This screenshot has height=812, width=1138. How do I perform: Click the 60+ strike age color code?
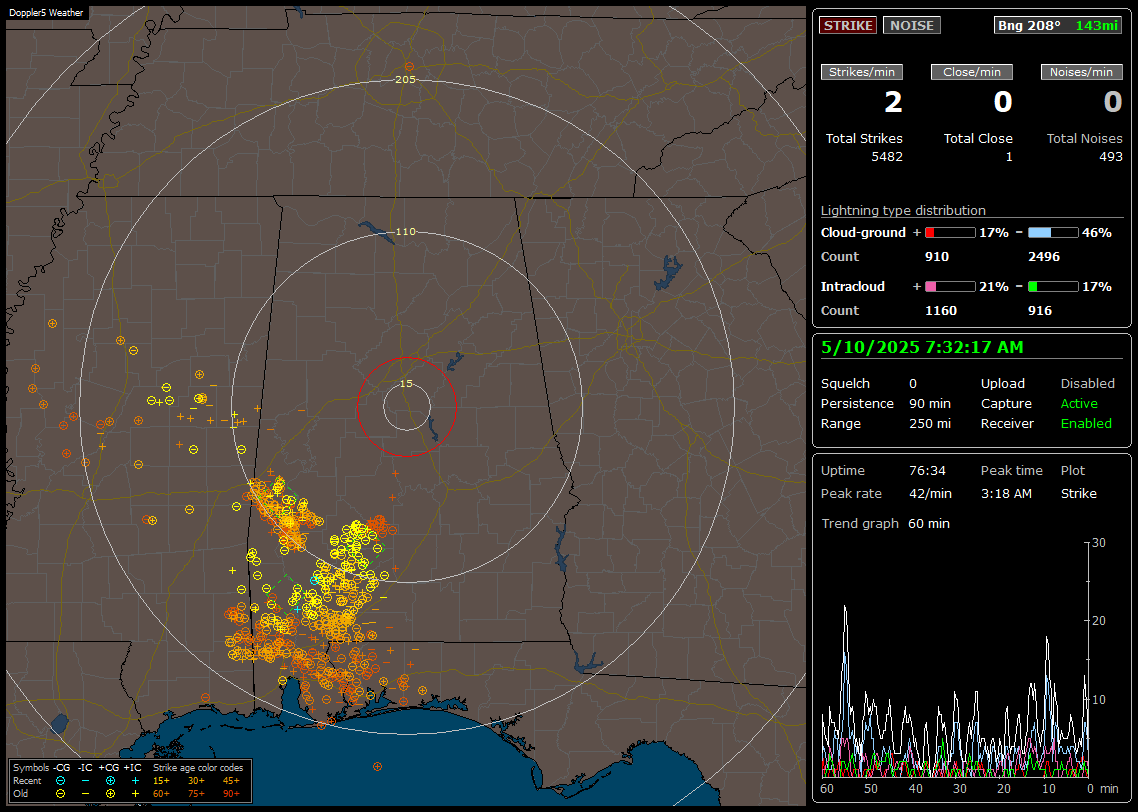pos(161,794)
